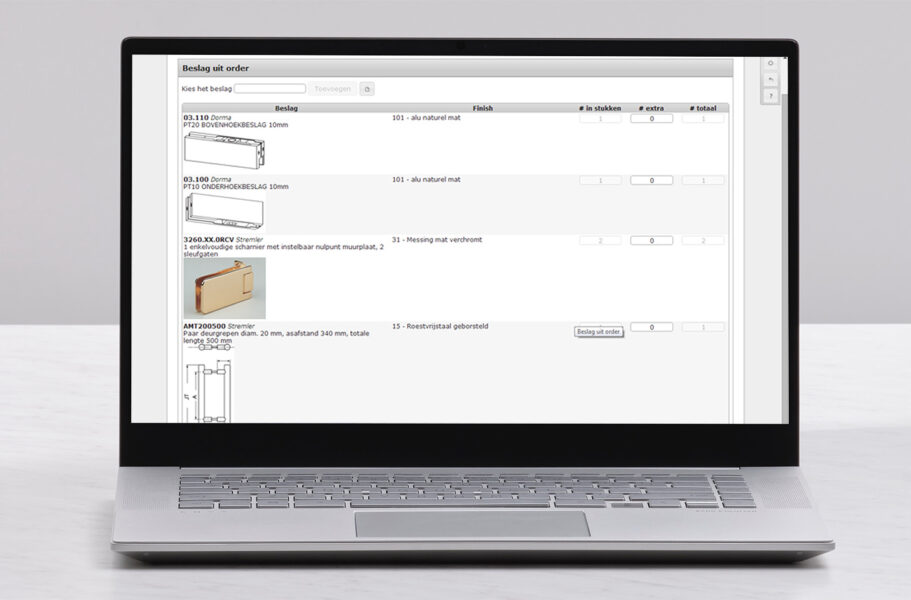The height and width of the screenshot is (600, 911).
Task: Click the 'AMT200500' article code
Action: tap(205, 326)
